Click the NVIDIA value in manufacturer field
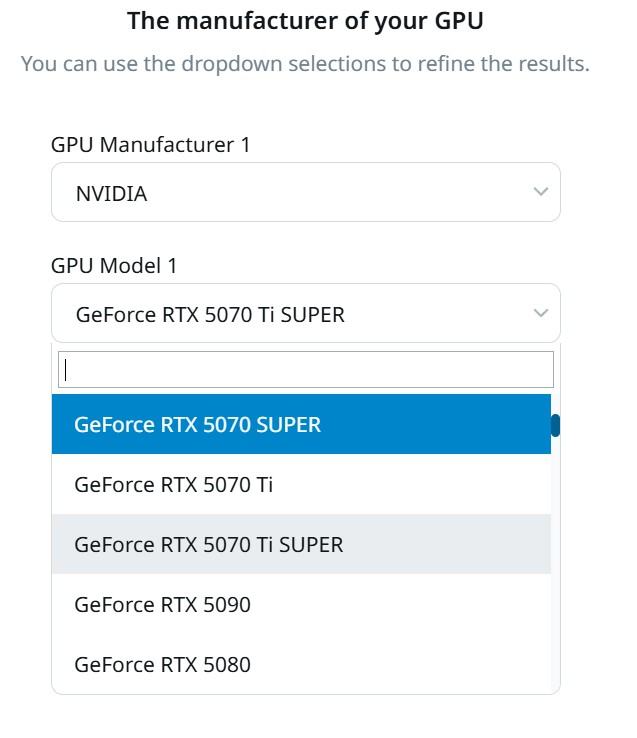This screenshot has height=738, width=637. [111, 194]
